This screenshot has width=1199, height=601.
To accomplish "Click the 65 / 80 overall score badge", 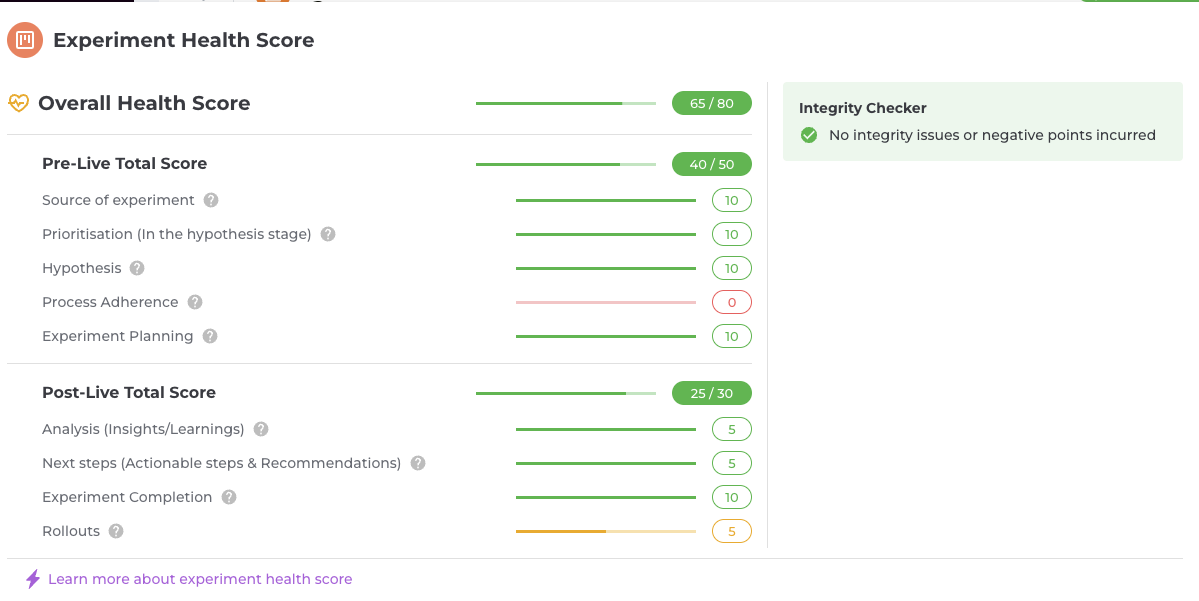I will click(712, 103).
